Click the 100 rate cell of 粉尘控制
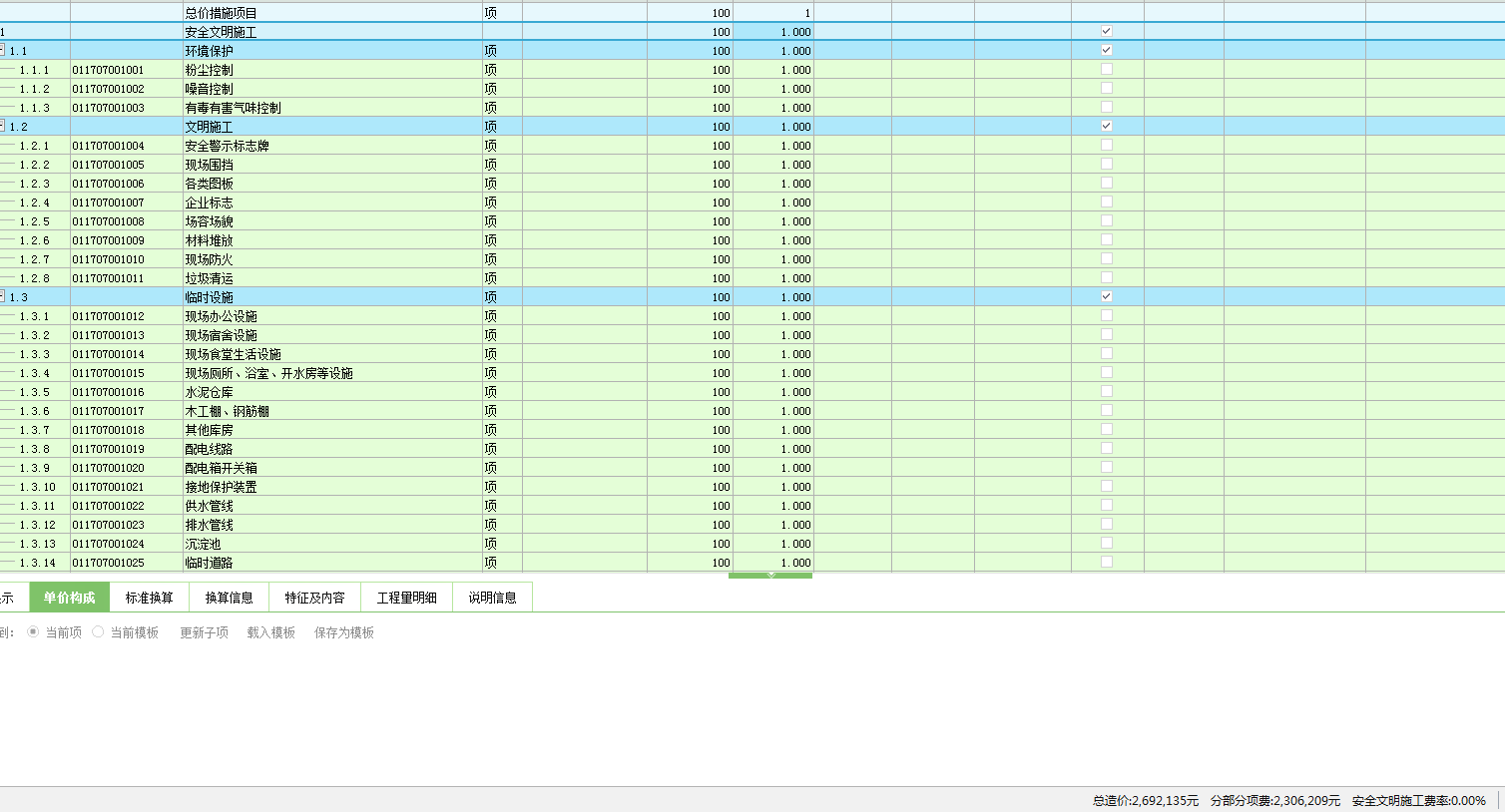 click(690, 70)
